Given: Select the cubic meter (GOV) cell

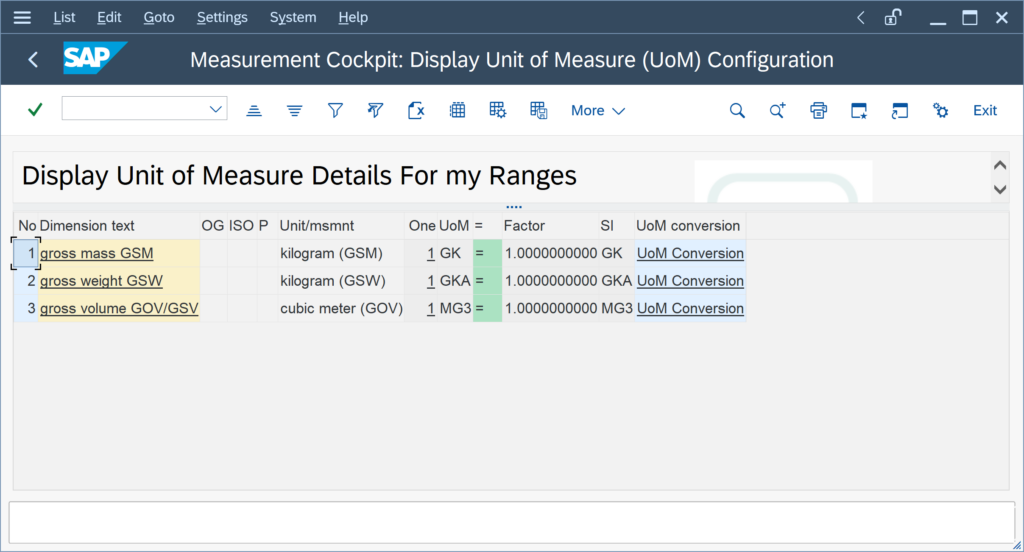Looking at the screenshot, I should pyautogui.click(x=342, y=308).
